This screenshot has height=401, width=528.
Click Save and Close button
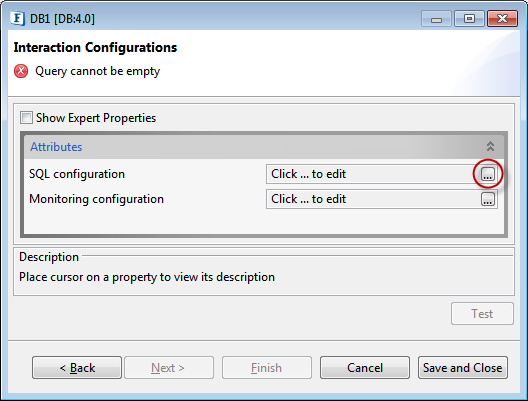(x=463, y=368)
